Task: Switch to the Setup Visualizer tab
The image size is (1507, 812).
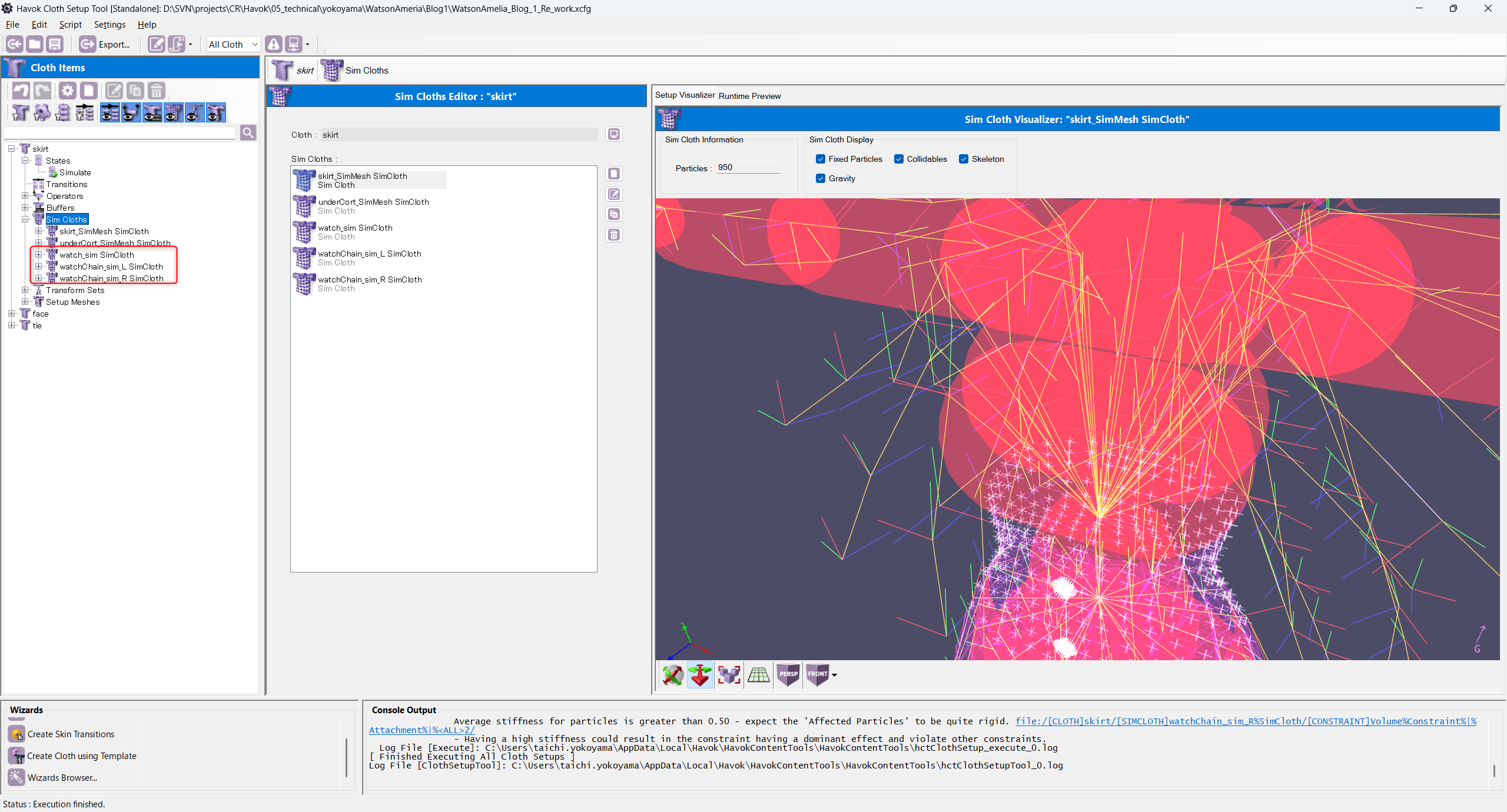Action: pyautogui.click(x=685, y=95)
